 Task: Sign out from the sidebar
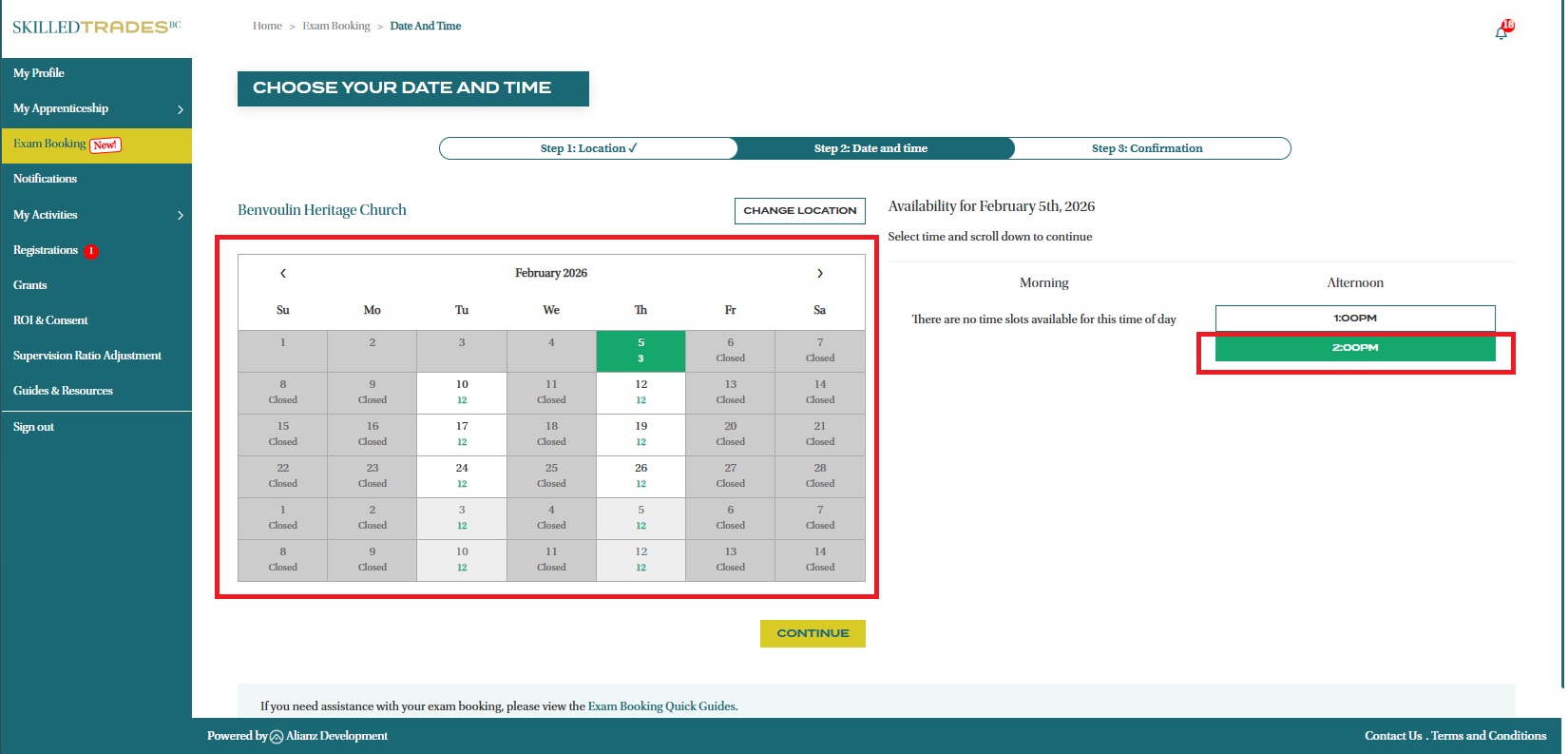coord(34,428)
